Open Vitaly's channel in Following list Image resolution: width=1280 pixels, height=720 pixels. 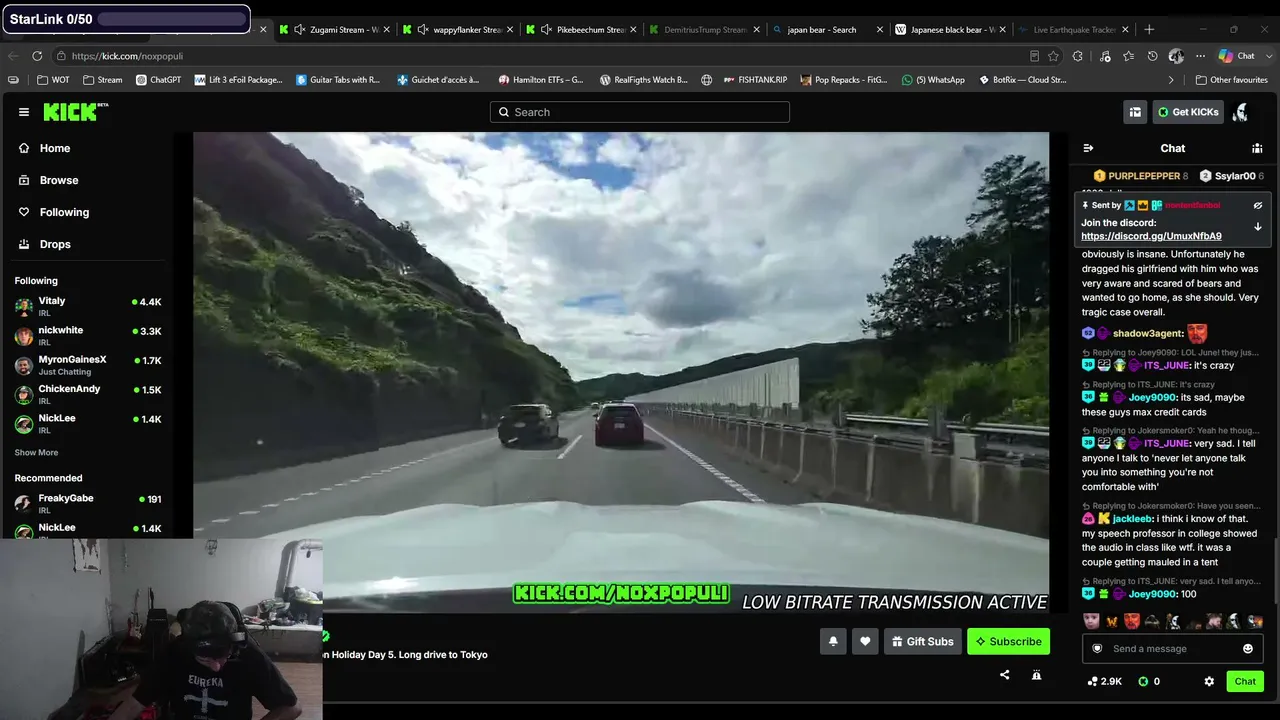click(87, 306)
